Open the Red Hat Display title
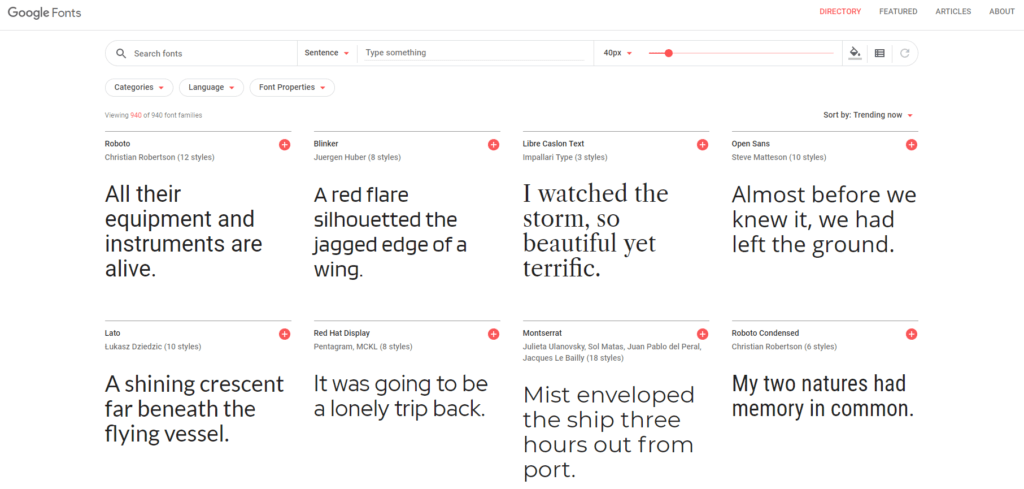The height and width of the screenshot is (489, 1024). click(x=342, y=333)
